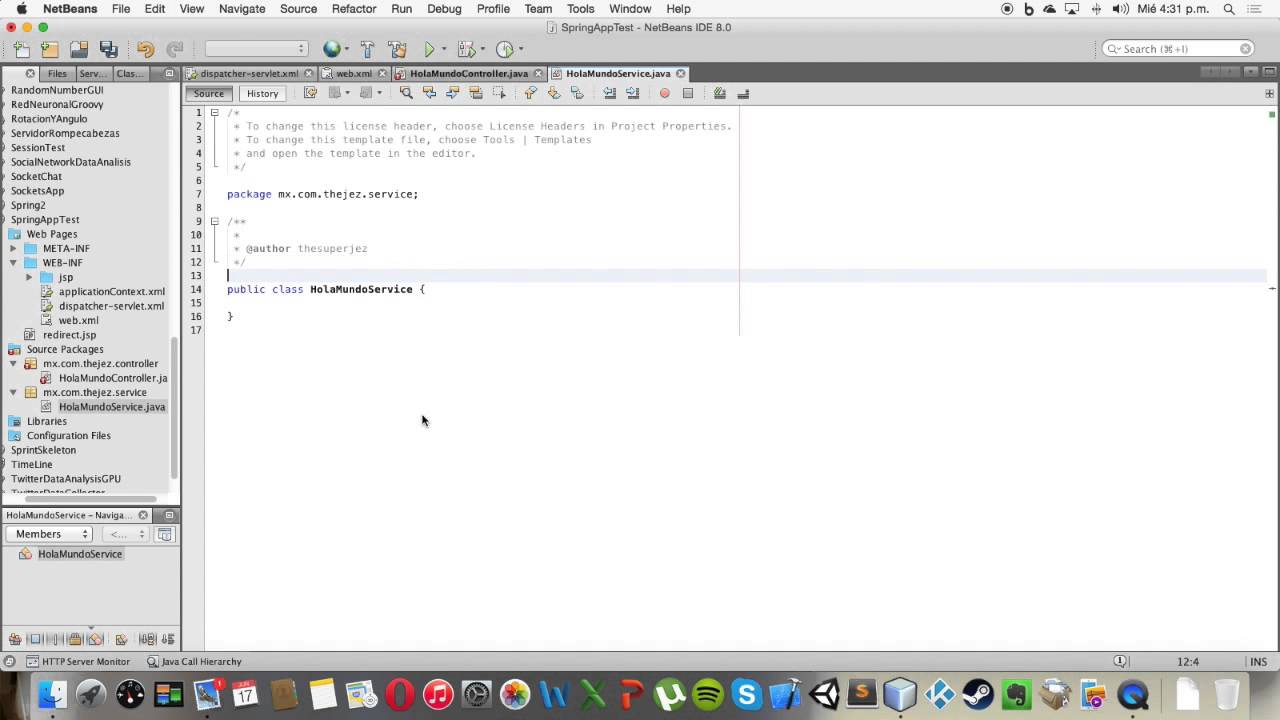The width and height of the screenshot is (1280, 720).
Task: Click the Search input field
Action: pyautogui.click(x=1178, y=49)
